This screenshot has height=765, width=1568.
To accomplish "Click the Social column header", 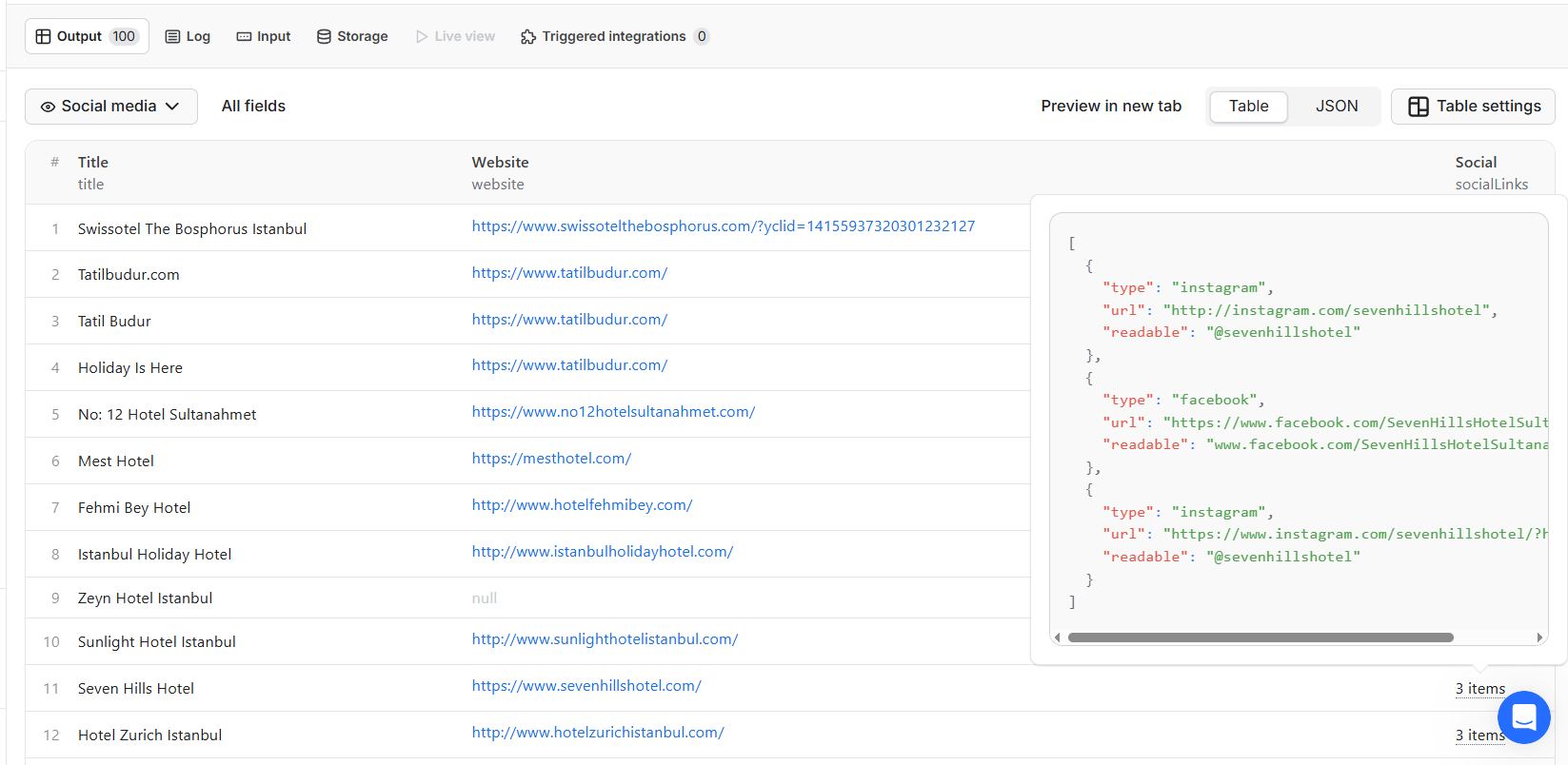I will (1476, 163).
